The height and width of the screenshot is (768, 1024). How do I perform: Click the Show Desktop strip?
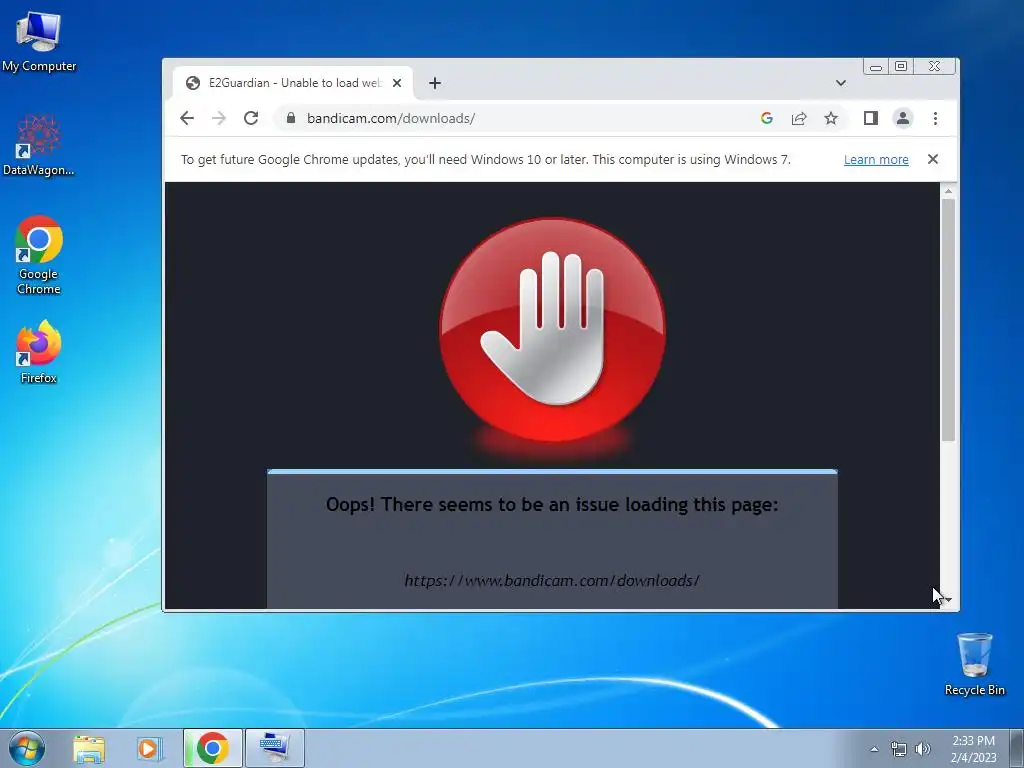click(1017, 748)
